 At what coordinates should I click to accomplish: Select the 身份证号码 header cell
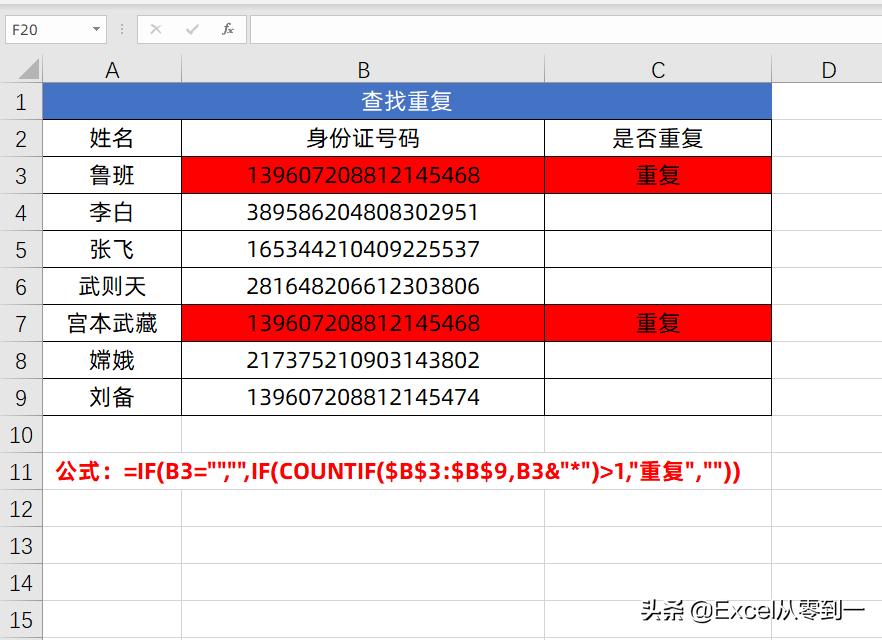pos(362,138)
